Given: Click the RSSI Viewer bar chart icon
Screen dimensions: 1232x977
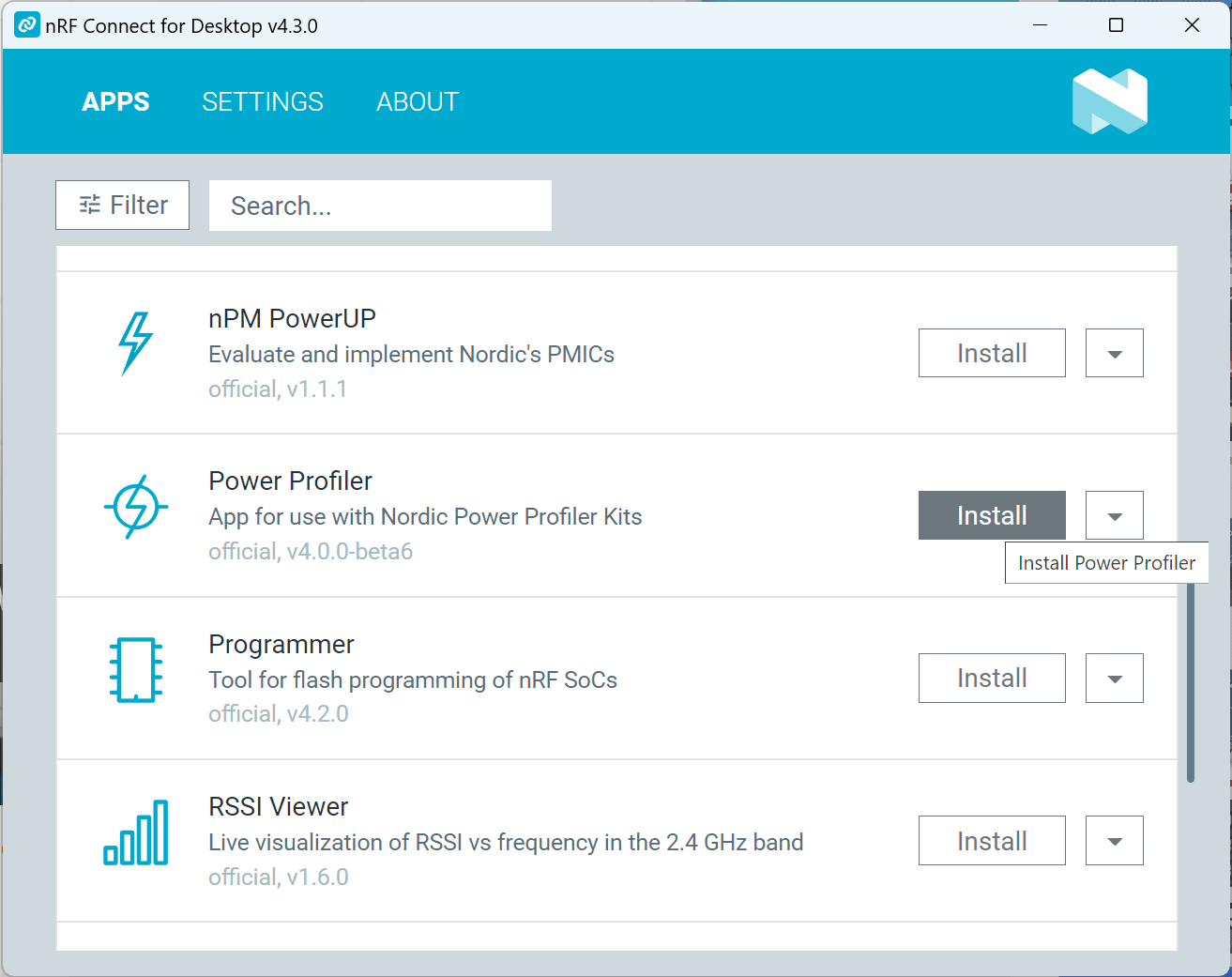Looking at the screenshot, I should coord(136,832).
